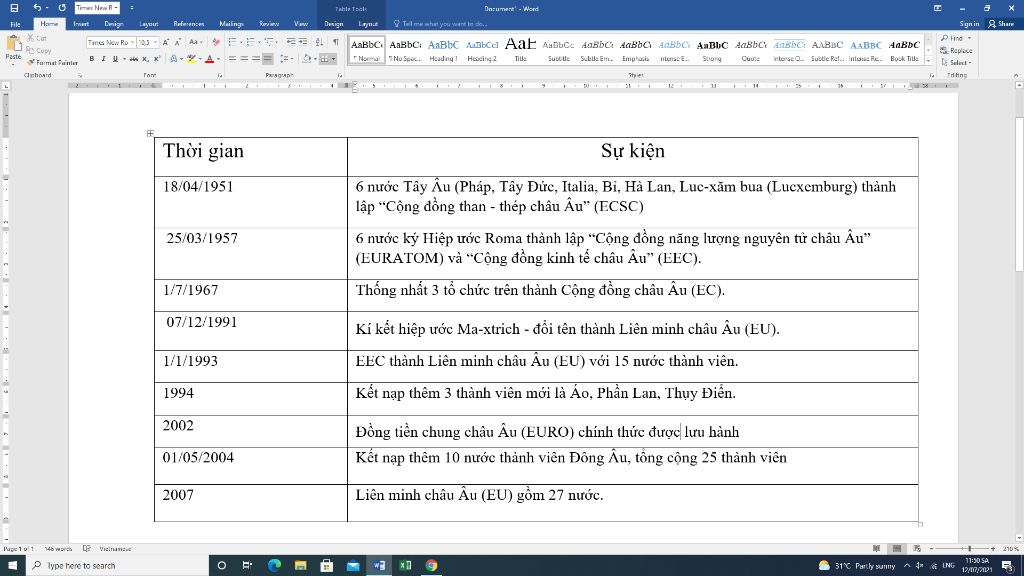Toggle strikethrough formatting

[x=133, y=59]
